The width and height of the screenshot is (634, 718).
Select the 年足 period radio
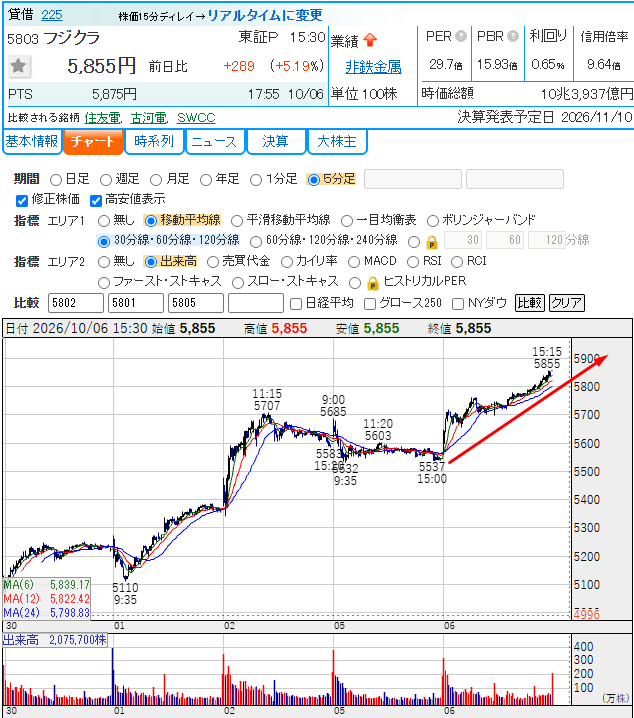click(x=206, y=180)
